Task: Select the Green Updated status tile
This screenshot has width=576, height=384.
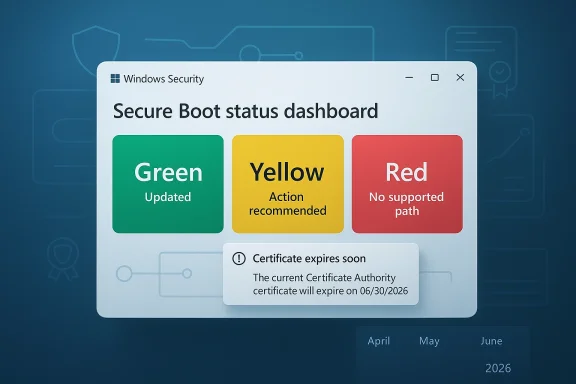Action: tap(168, 184)
